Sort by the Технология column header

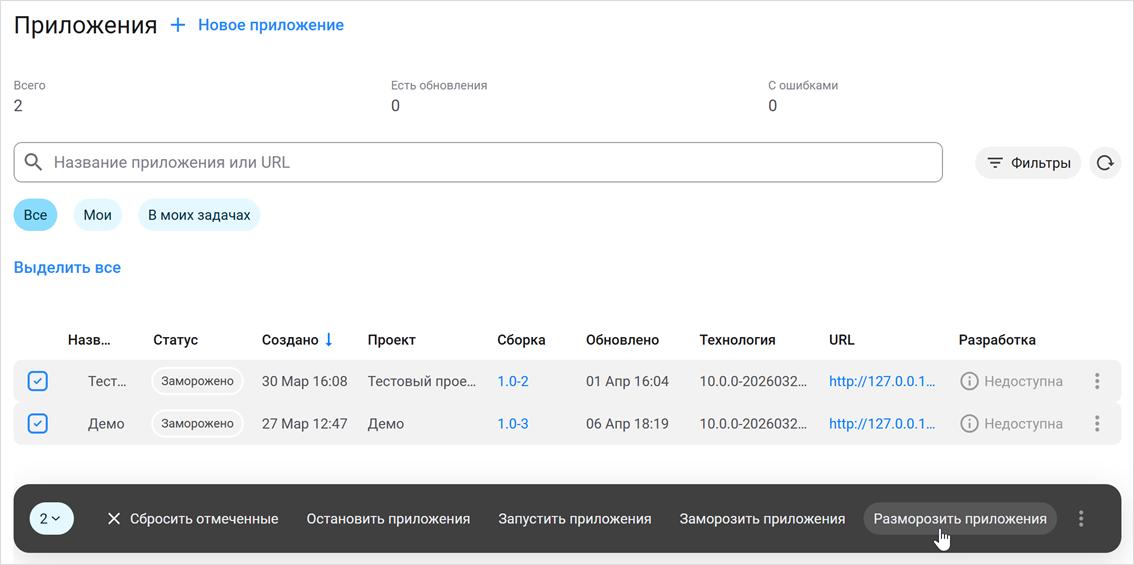point(738,340)
